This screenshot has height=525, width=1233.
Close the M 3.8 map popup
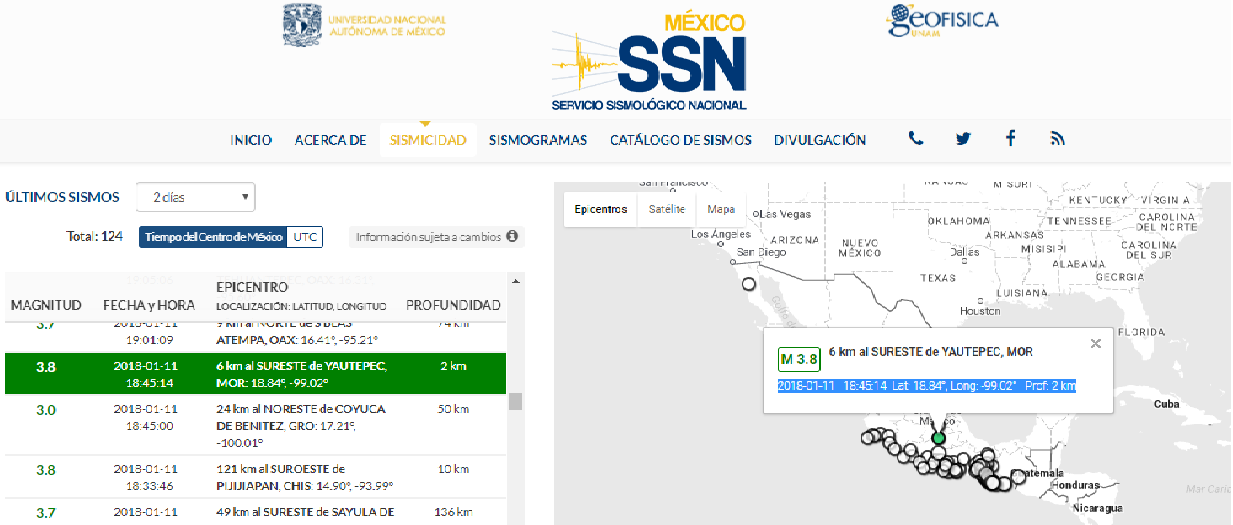point(1096,343)
